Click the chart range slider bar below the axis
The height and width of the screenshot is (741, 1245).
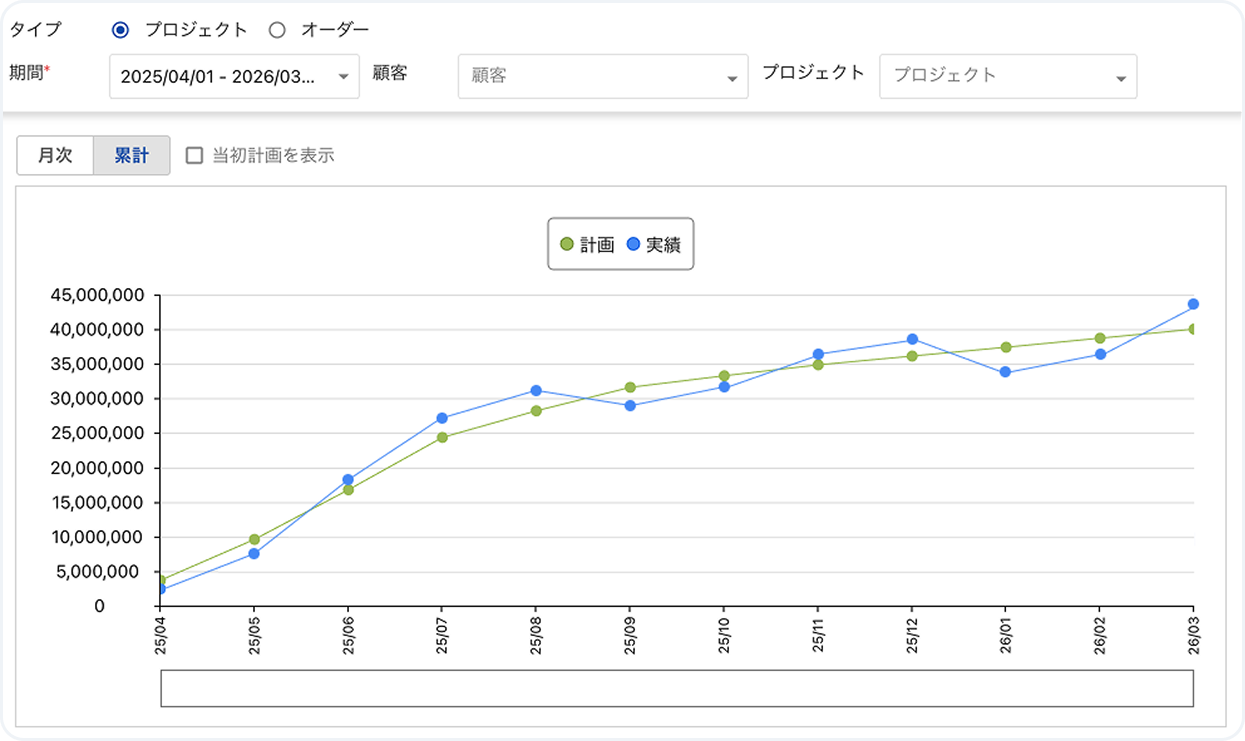(x=676, y=688)
